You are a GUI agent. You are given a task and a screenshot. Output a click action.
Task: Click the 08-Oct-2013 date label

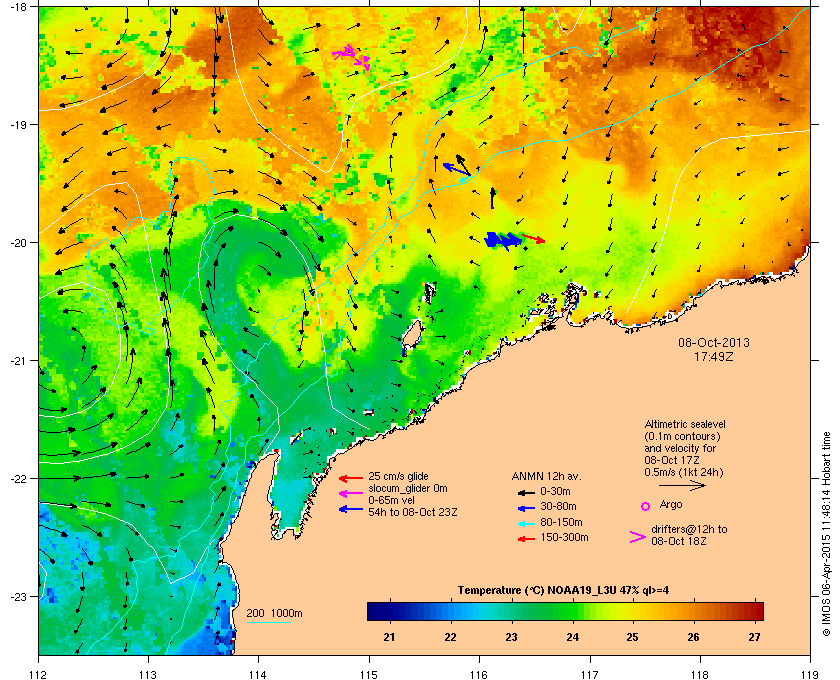tap(714, 342)
